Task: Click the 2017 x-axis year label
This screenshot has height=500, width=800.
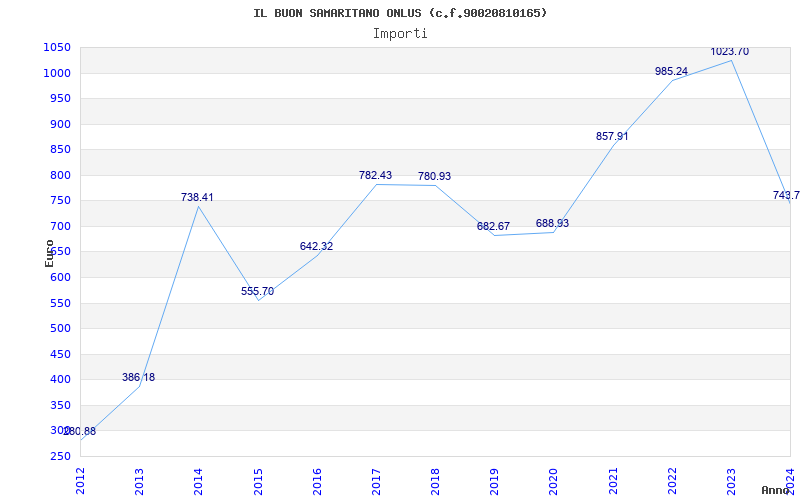Action: click(376, 481)
